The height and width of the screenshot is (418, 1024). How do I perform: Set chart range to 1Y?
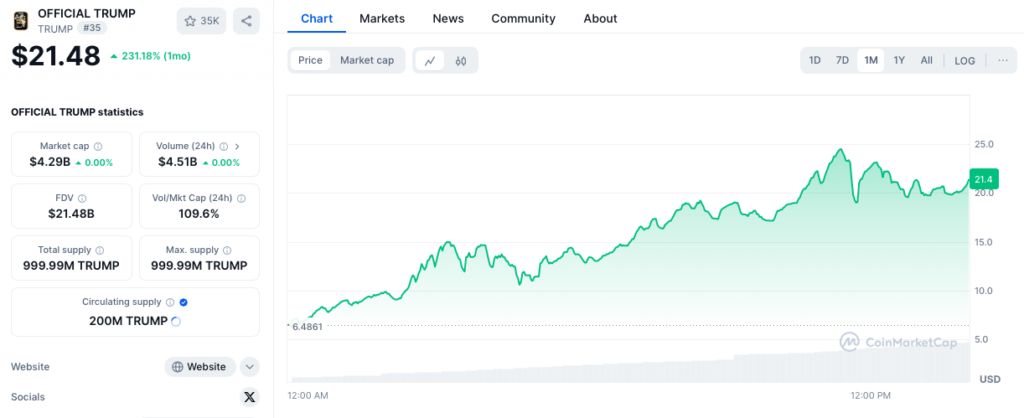point(899,61)
